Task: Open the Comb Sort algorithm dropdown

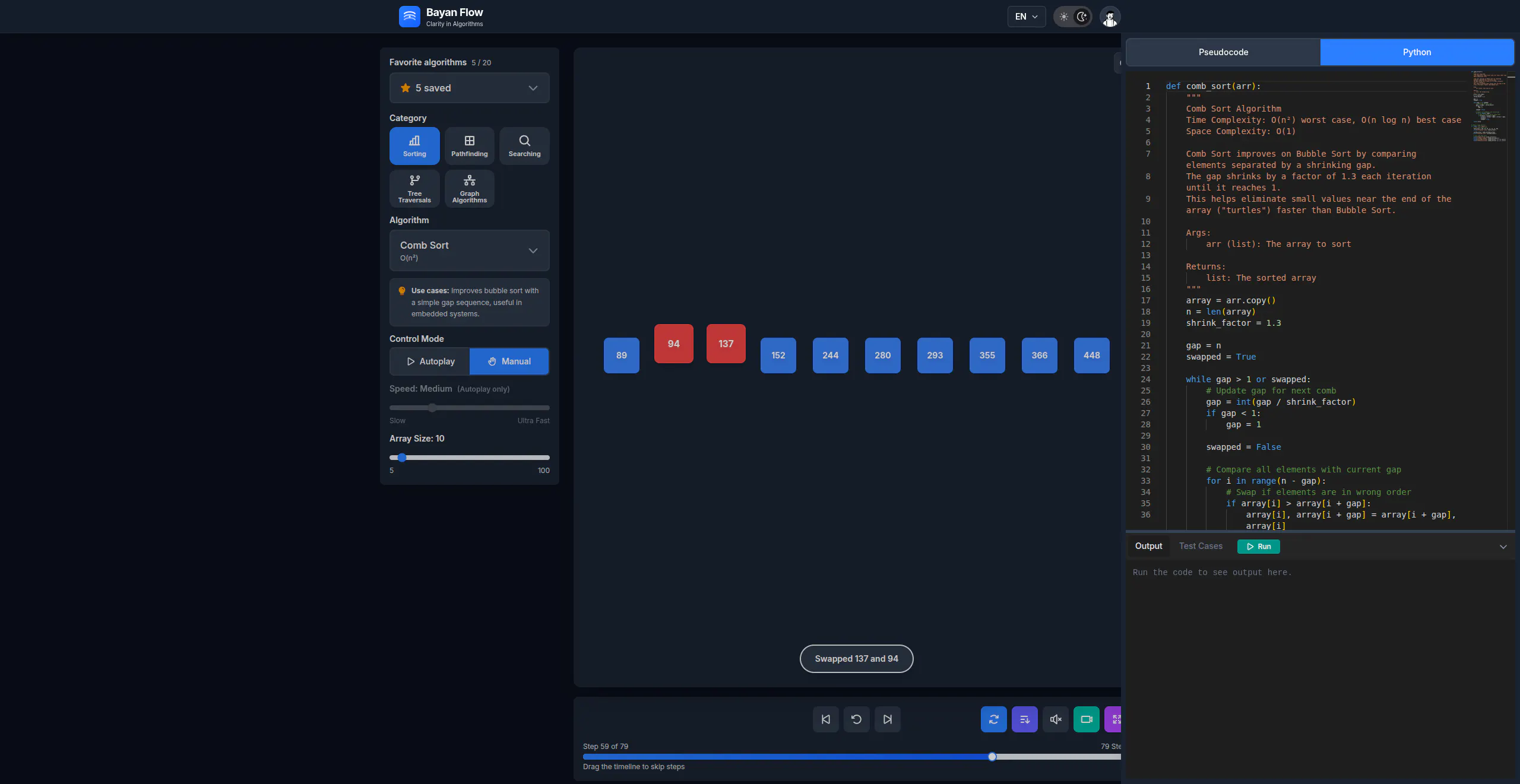Action: [x=469, y=250]
